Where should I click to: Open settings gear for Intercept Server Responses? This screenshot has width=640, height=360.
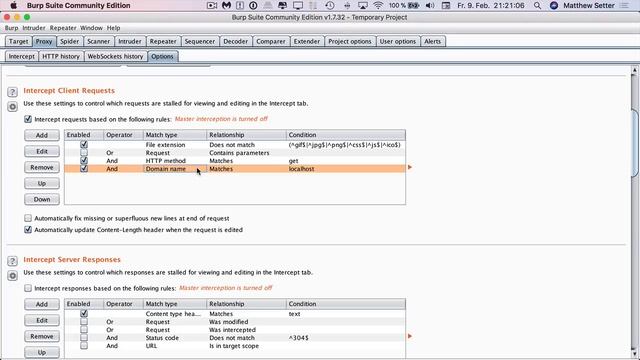[12, 276]
